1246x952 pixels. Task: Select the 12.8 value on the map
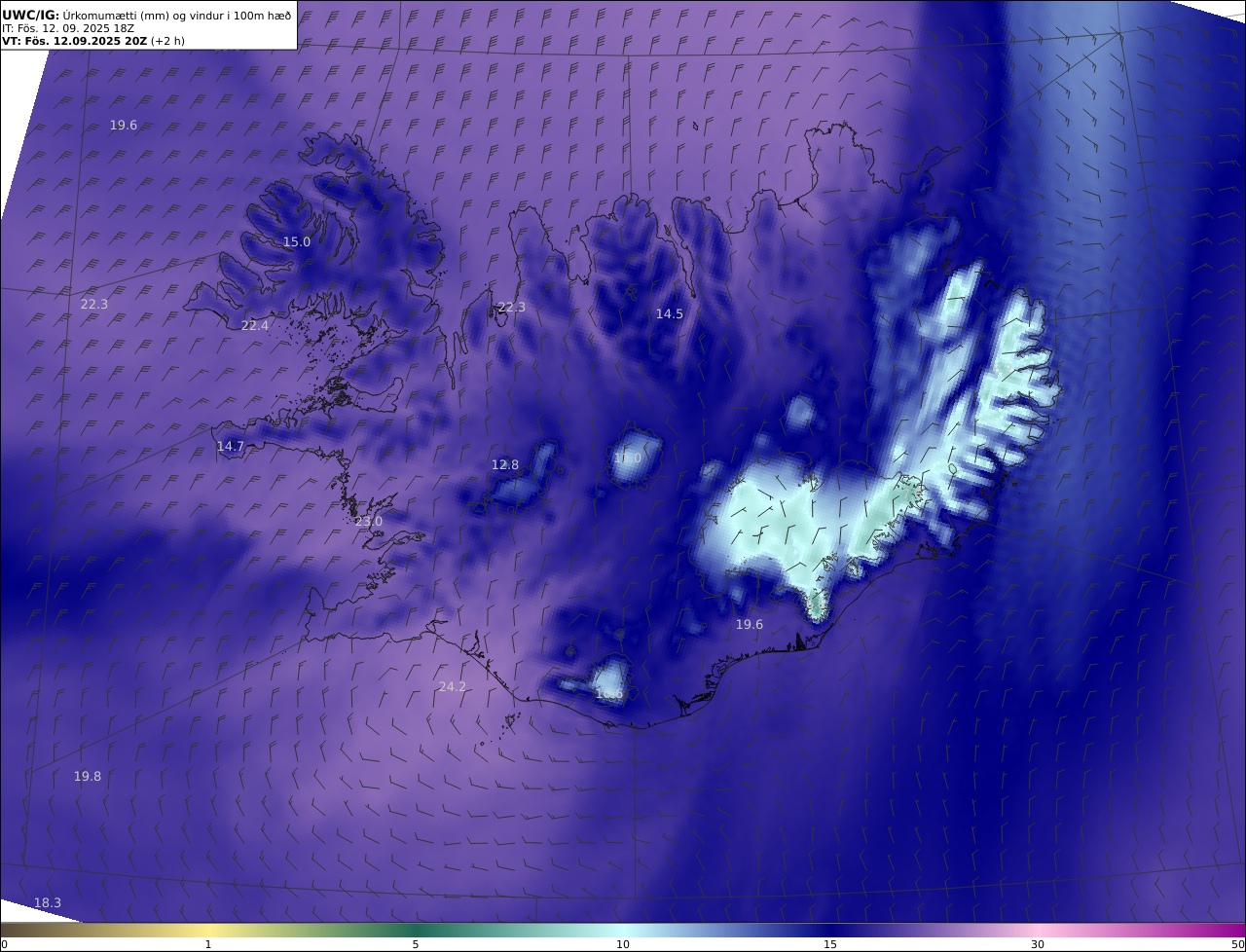pos(505,464)
